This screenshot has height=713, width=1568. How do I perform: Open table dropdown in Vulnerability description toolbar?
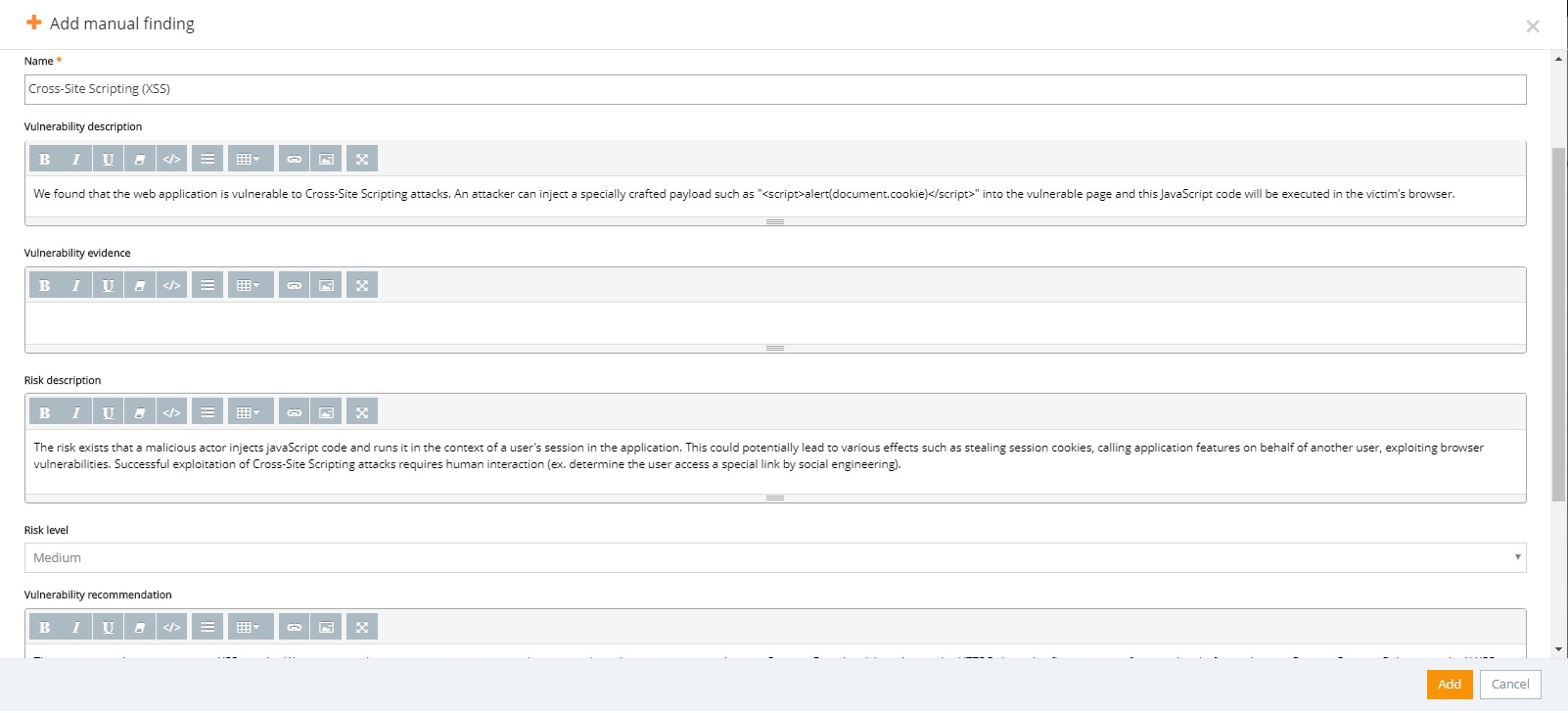250,159
